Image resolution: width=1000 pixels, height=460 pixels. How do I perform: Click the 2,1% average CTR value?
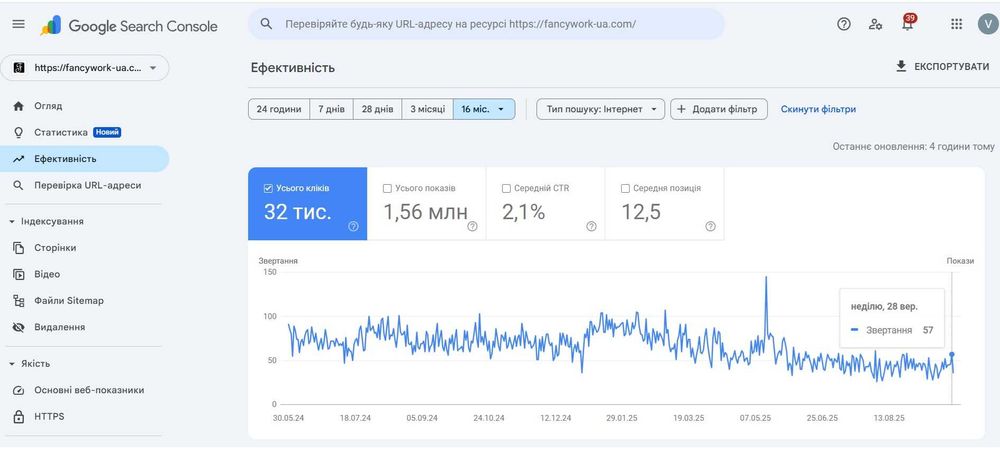click(524, 212)
